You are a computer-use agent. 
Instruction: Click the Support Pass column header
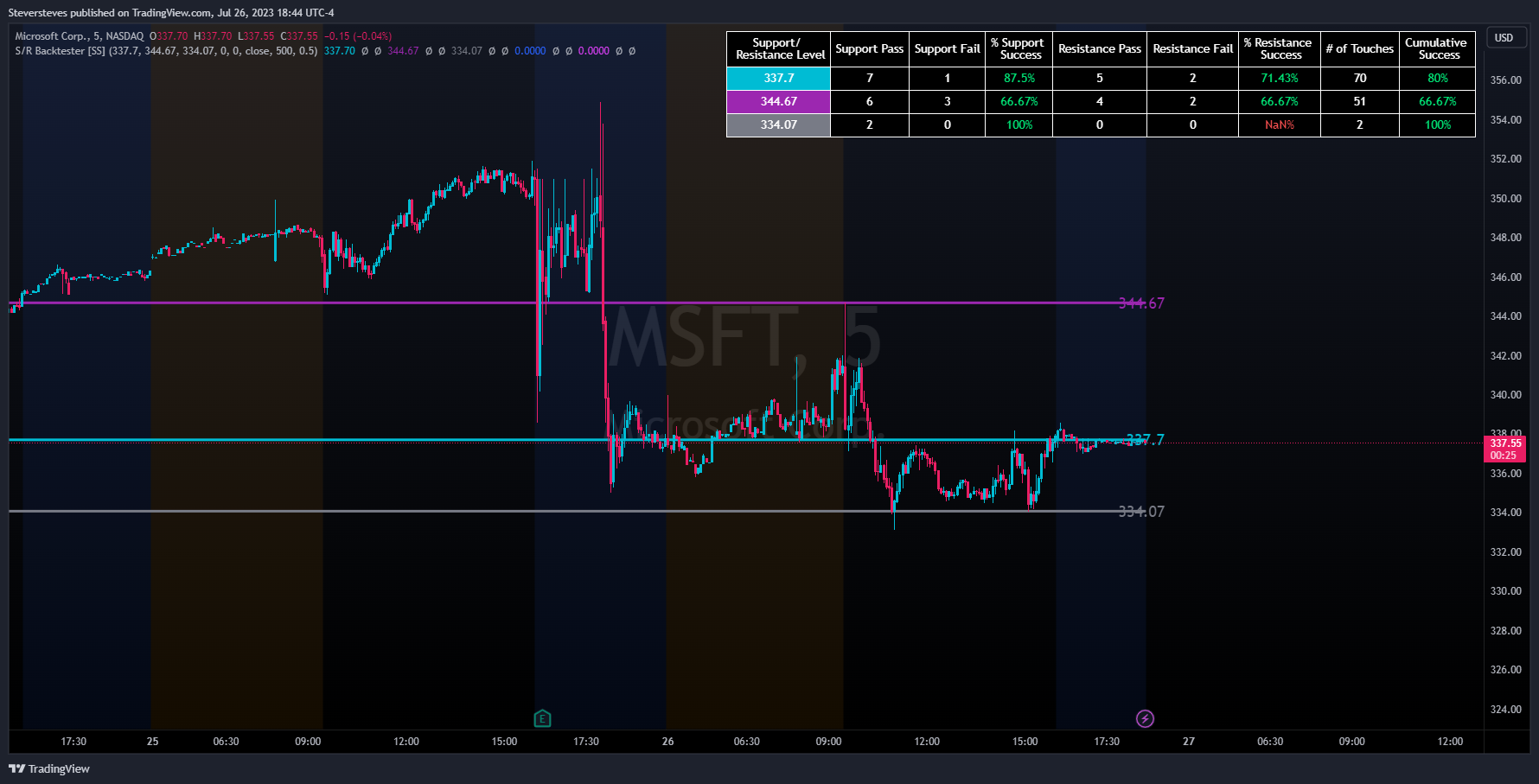pos(870,48)
